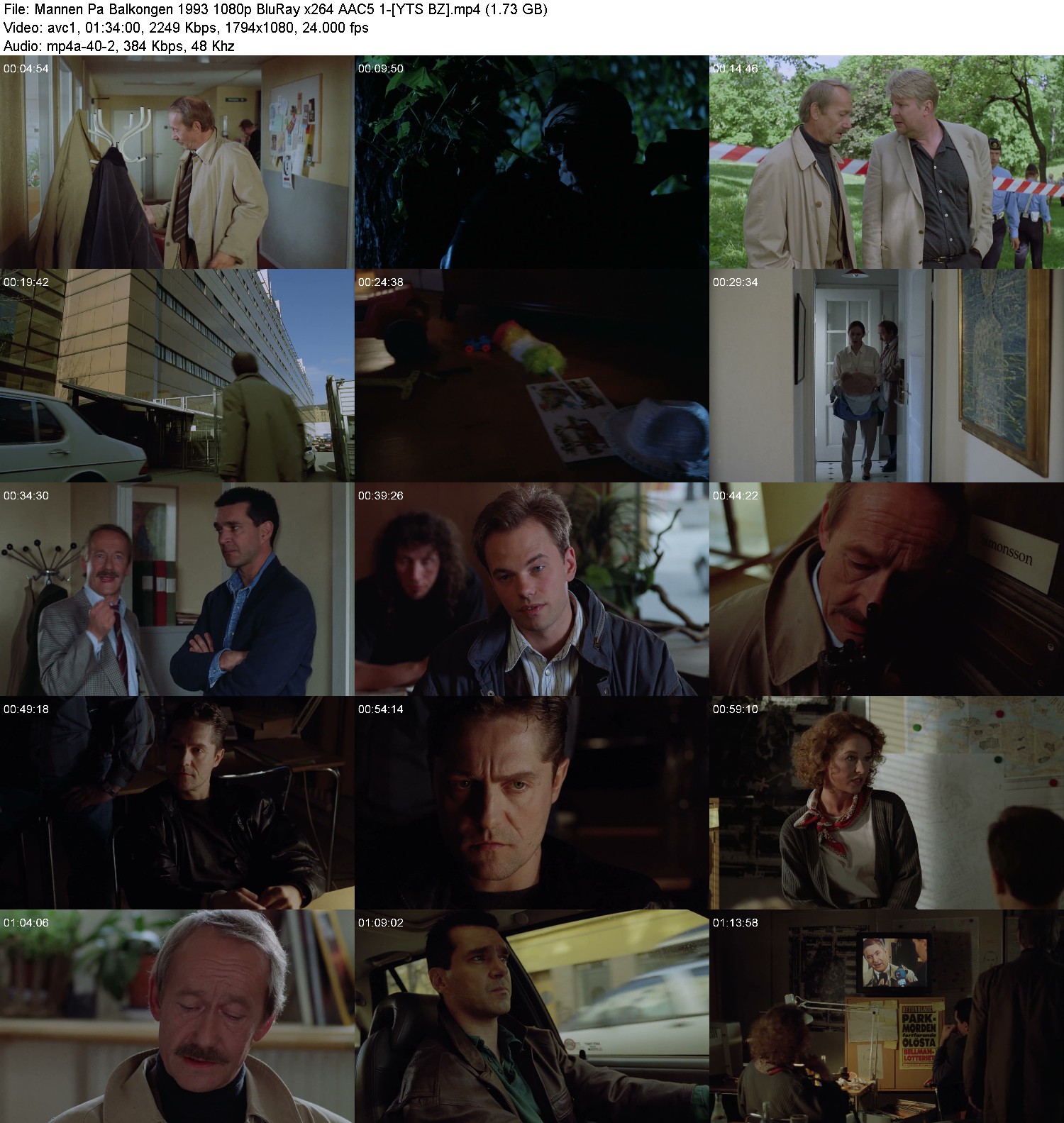Select the dark night frame captured at 00:09:50

click(532, 162)
